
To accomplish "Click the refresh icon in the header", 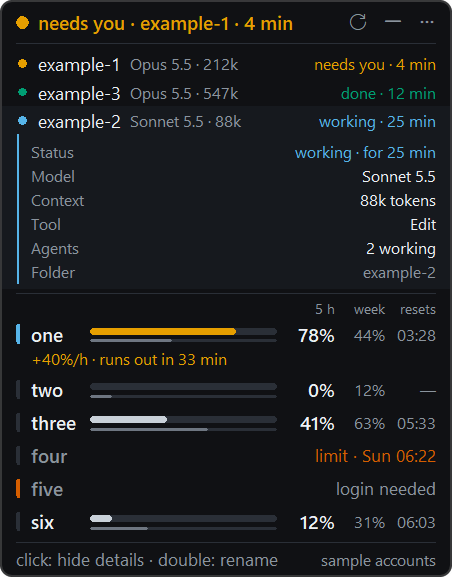I will point(358,22).
